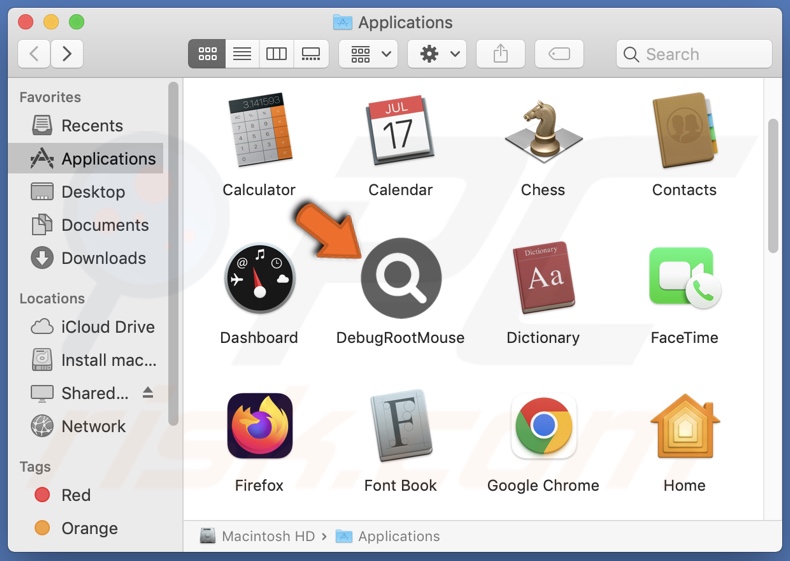The width and height of the screenshot is (790, 561).
Task: Select the Dashboard app icon
Action: click(x=259, y=278)
